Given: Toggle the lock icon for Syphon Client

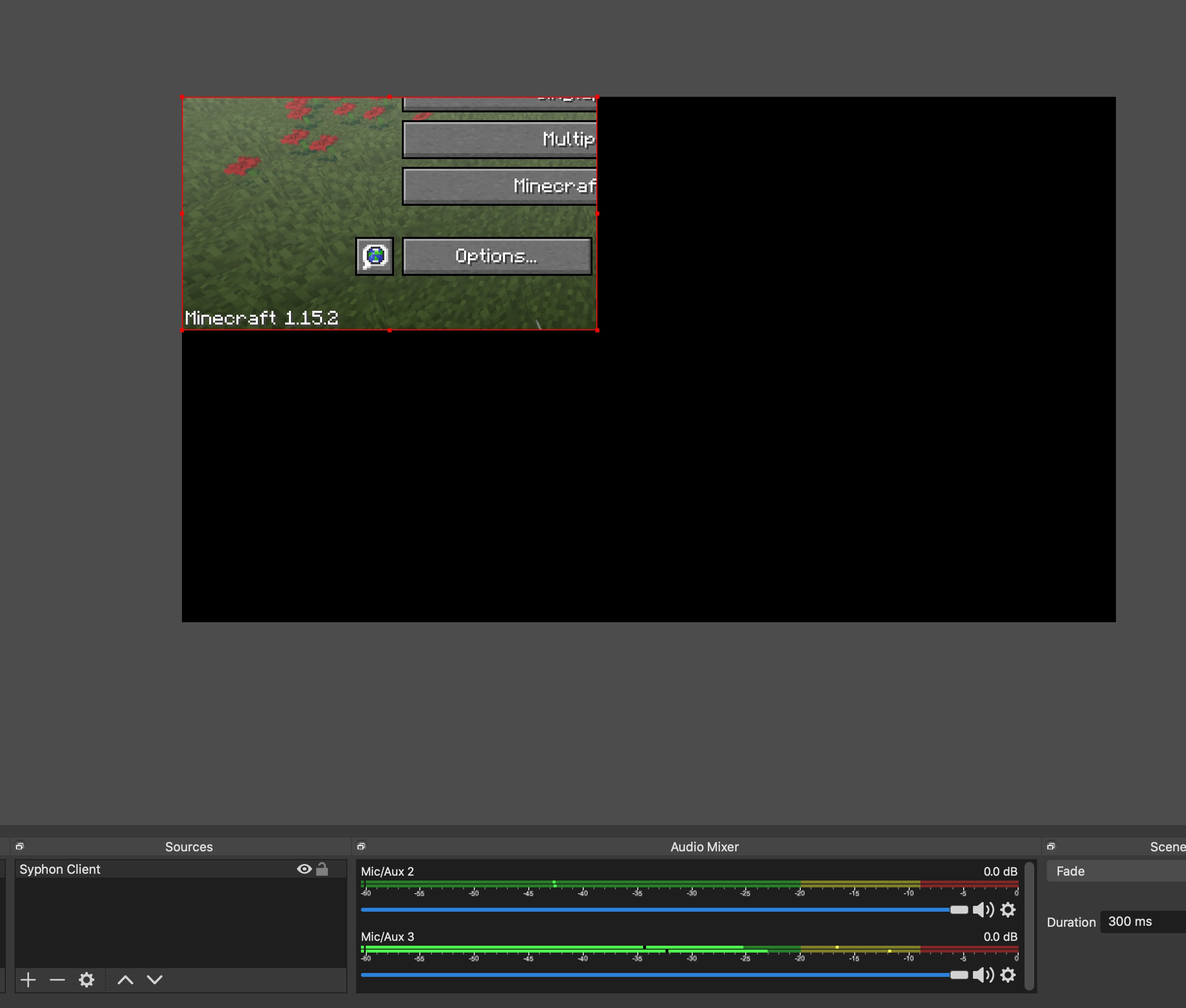Looking at the screenshot, I should click(x=322, y=868).
